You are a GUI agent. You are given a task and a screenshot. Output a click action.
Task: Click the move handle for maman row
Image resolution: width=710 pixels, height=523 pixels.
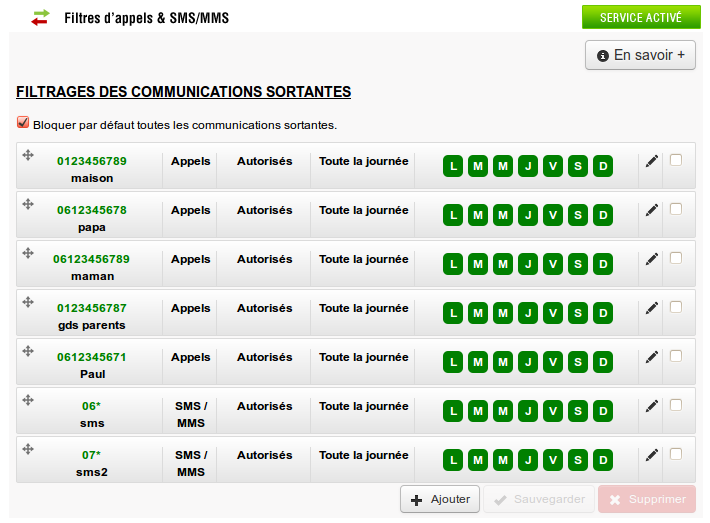[x=28, y=253]
